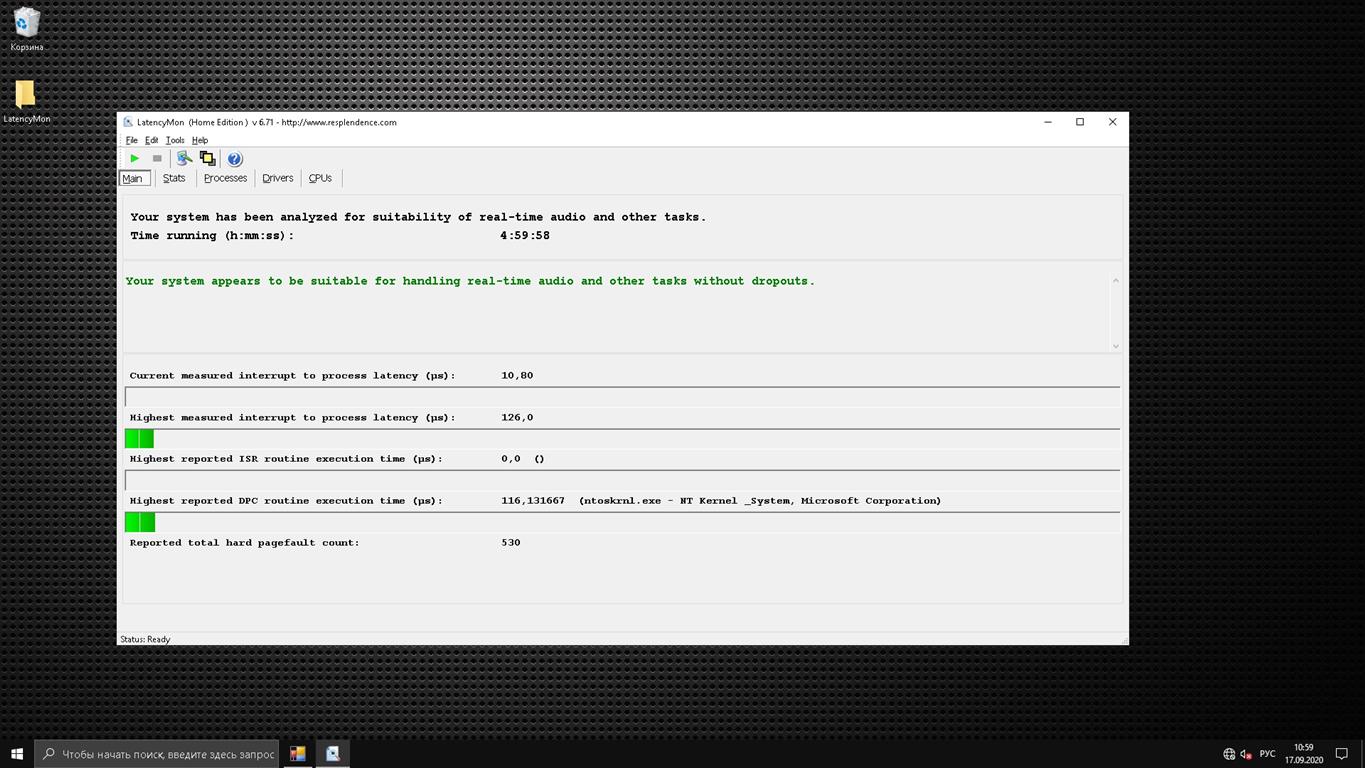The width and height of the screenshot is (1365, 768).
Task: Open the Edit menu
Action: (x=152, y=140)
